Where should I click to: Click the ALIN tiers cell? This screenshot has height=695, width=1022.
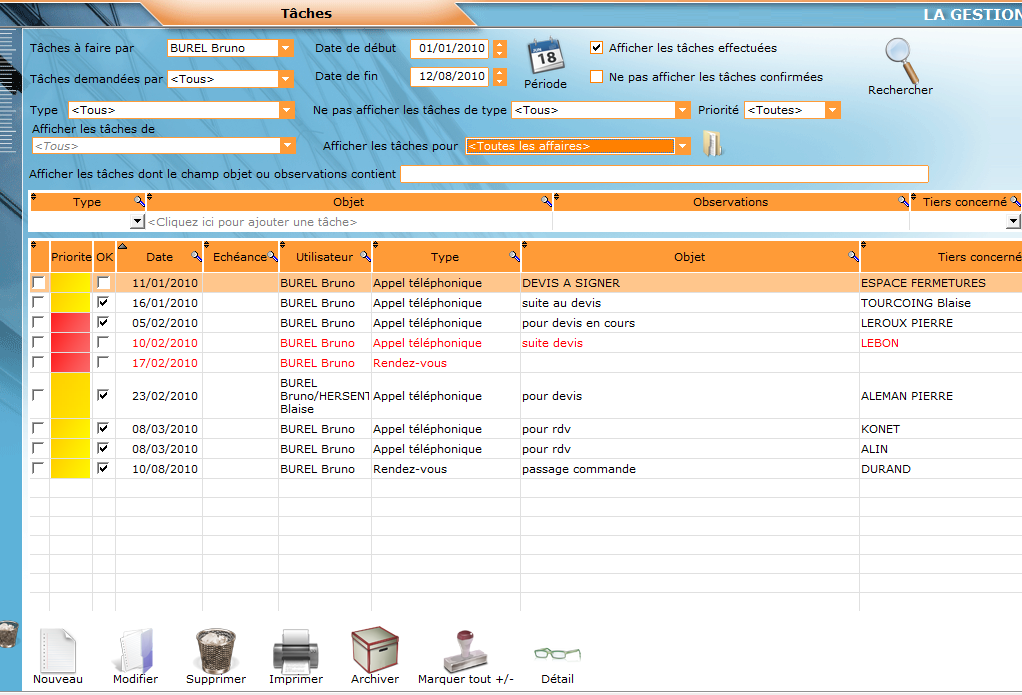[941, 449]
